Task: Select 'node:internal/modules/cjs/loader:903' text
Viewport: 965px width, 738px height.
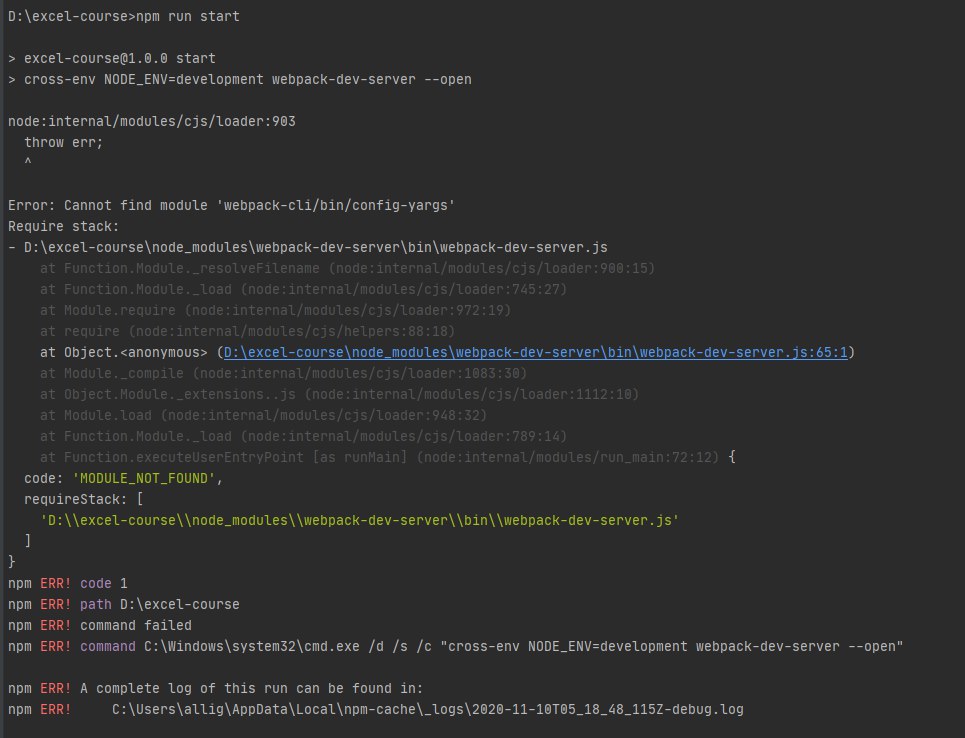Action: click(152, 121)
